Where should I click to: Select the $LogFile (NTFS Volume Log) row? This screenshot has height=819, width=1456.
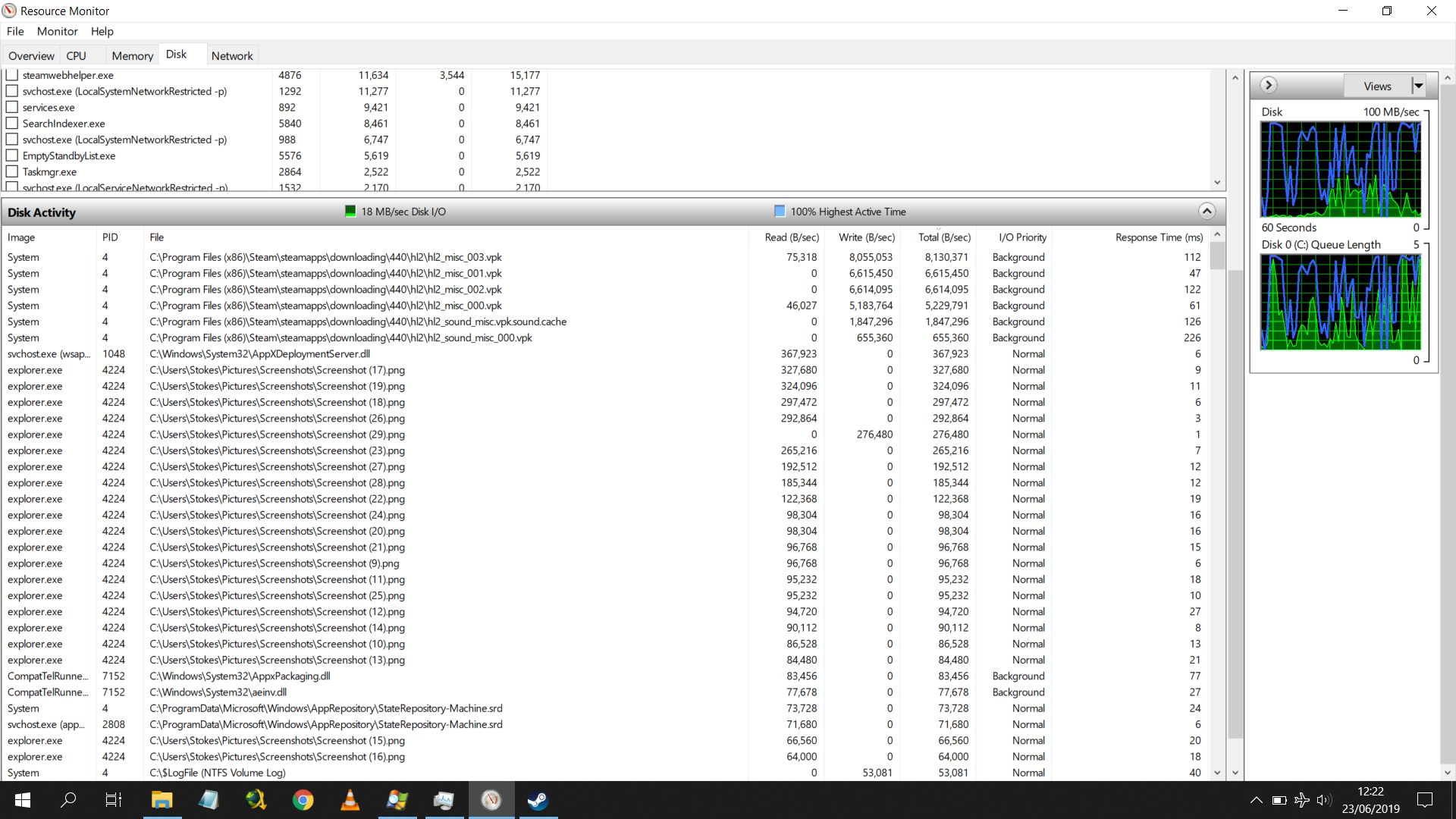605,773
